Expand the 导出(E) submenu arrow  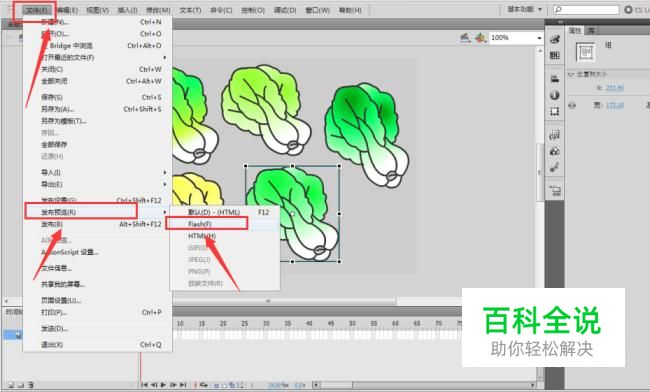point(165,184)
